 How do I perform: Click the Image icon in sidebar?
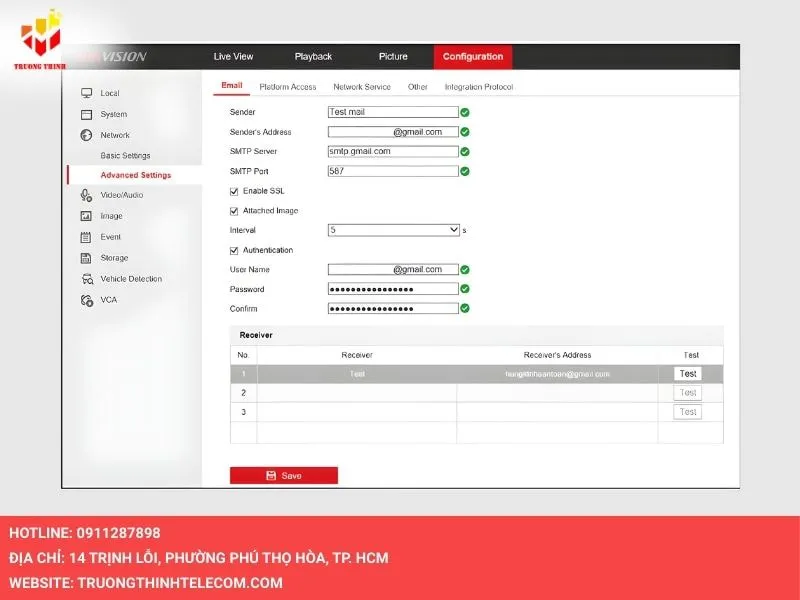(86, 216)
